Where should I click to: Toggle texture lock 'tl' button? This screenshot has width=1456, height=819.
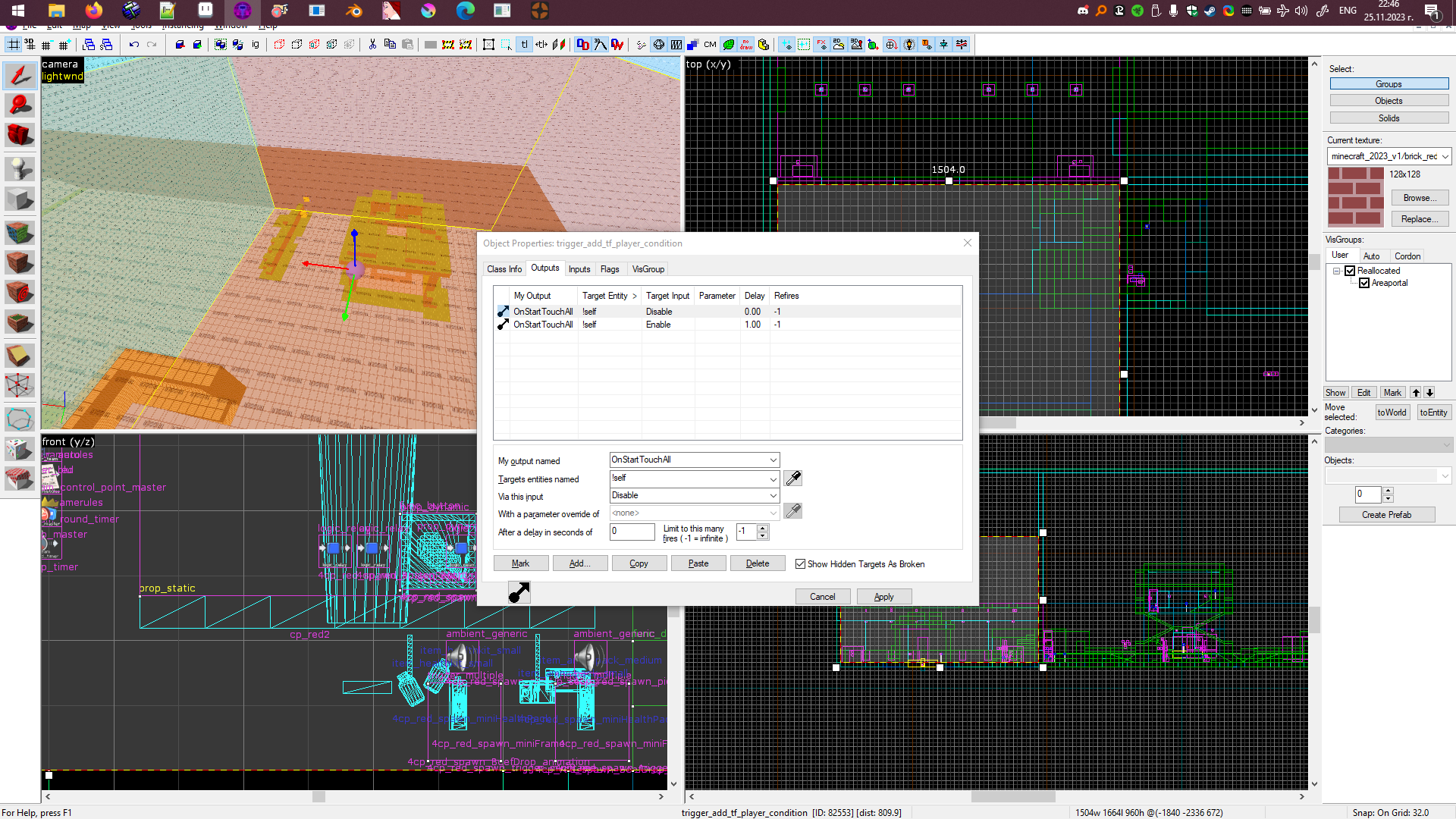pos(524,45)
